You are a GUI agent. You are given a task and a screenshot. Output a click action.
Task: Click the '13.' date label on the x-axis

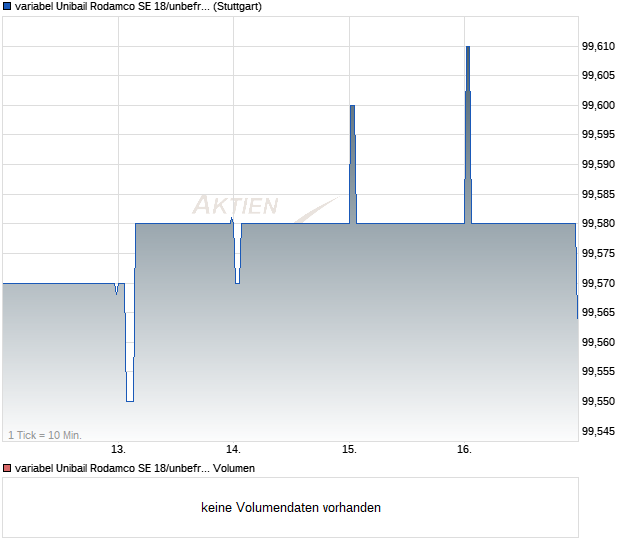[118, 450]
